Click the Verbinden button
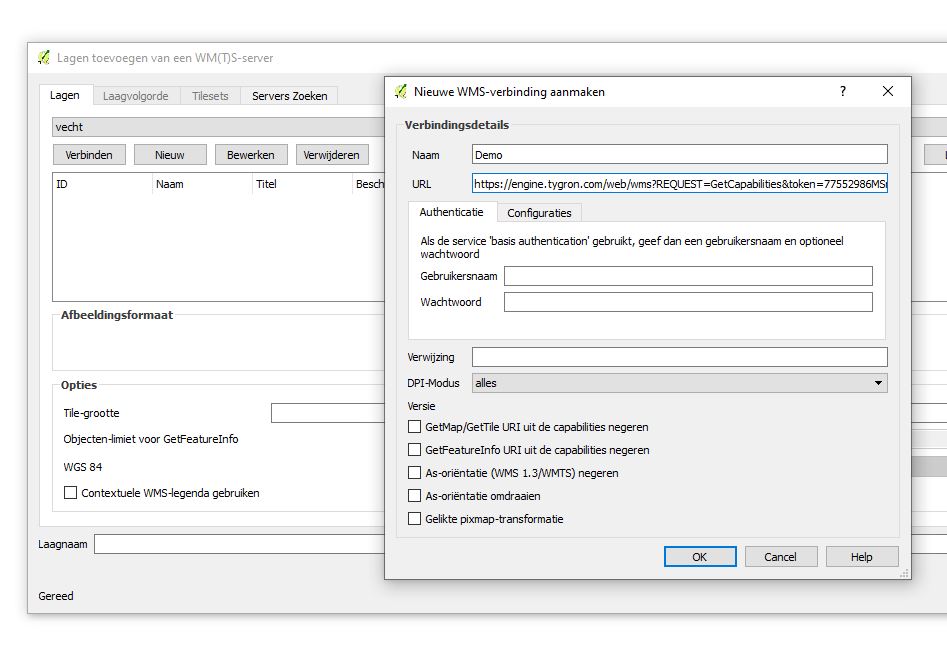 click(x=89, y=155)
